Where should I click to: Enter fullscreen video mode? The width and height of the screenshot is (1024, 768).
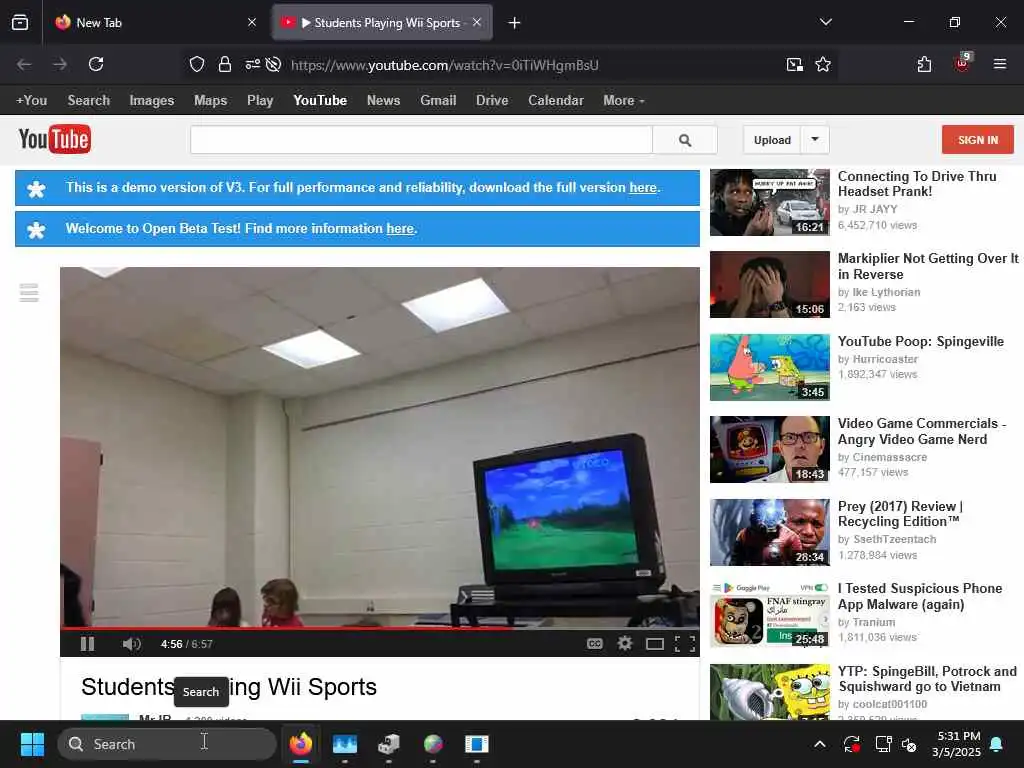(684, 645)
